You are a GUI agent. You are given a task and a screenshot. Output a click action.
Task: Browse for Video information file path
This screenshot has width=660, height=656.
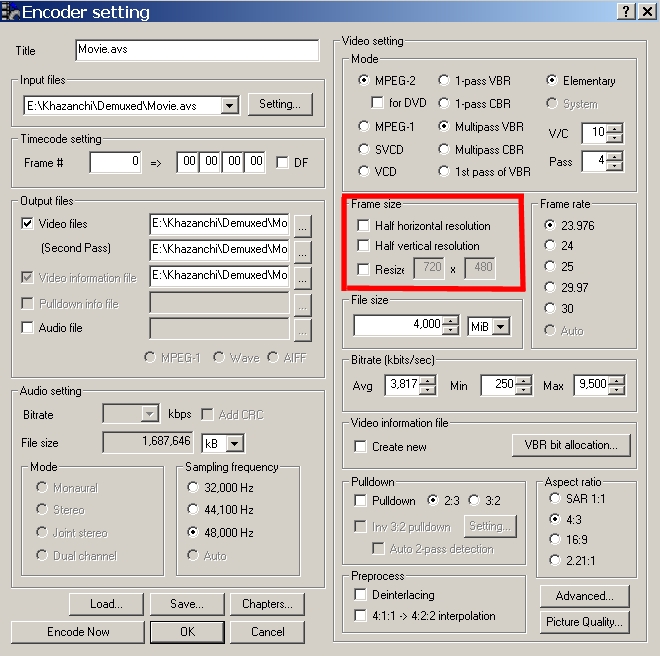pos(303,277)
